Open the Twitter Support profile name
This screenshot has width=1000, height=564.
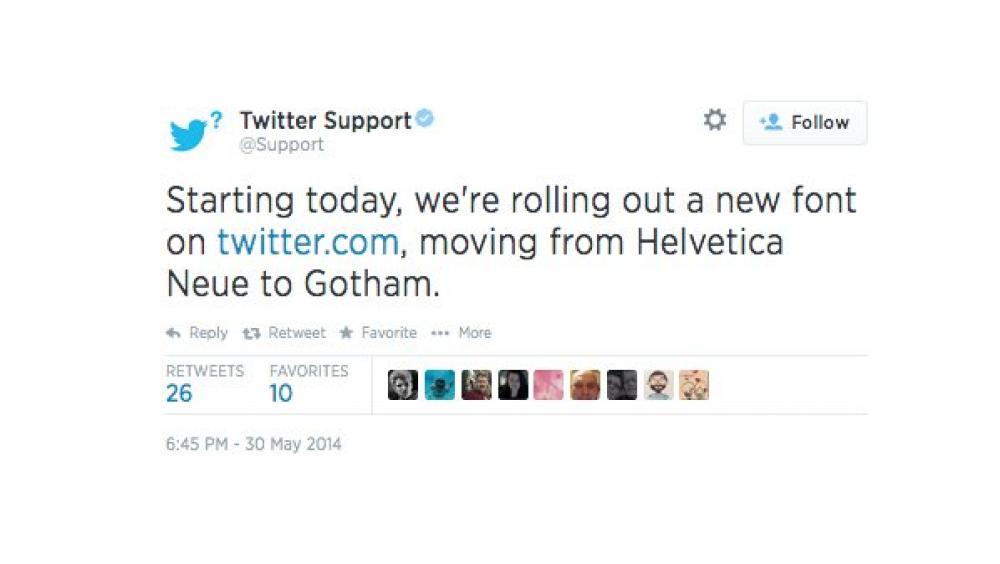tap(325, 121)
